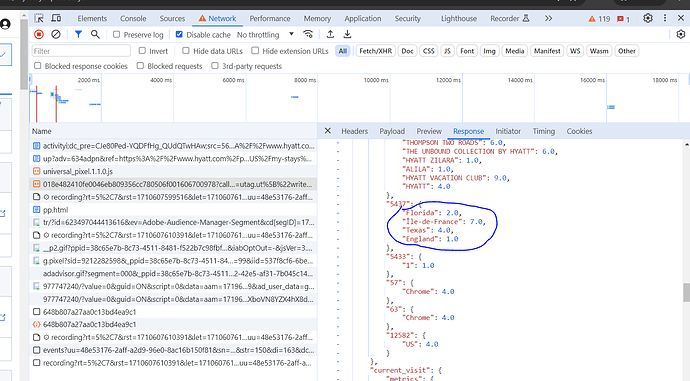Click the network Filter text field
The width and height of the screenshot is (690, 381).
pos(81,51)
